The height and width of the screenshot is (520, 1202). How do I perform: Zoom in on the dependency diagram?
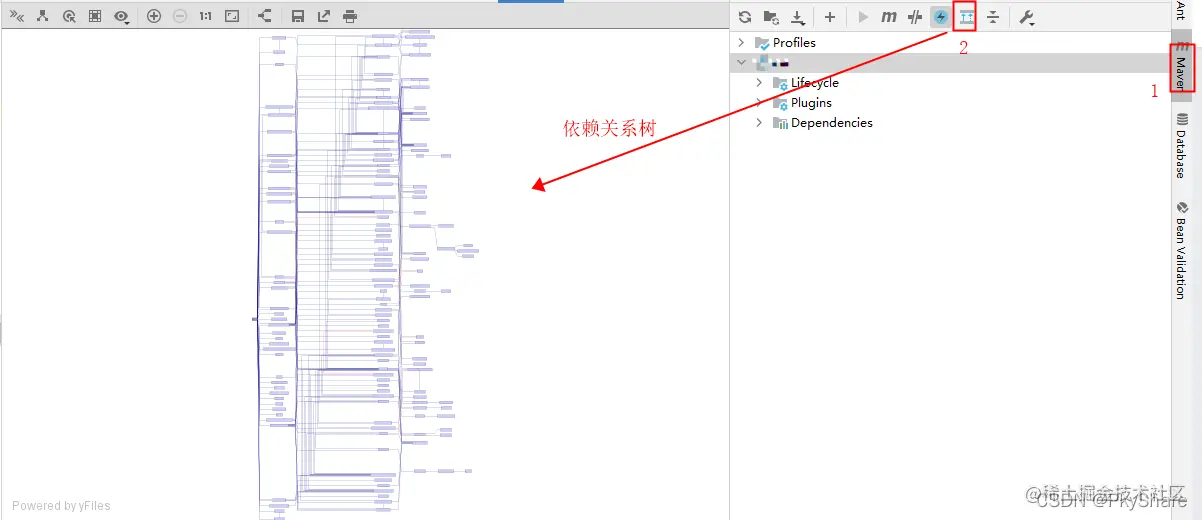pyautogui.click(x=153, y=16)
